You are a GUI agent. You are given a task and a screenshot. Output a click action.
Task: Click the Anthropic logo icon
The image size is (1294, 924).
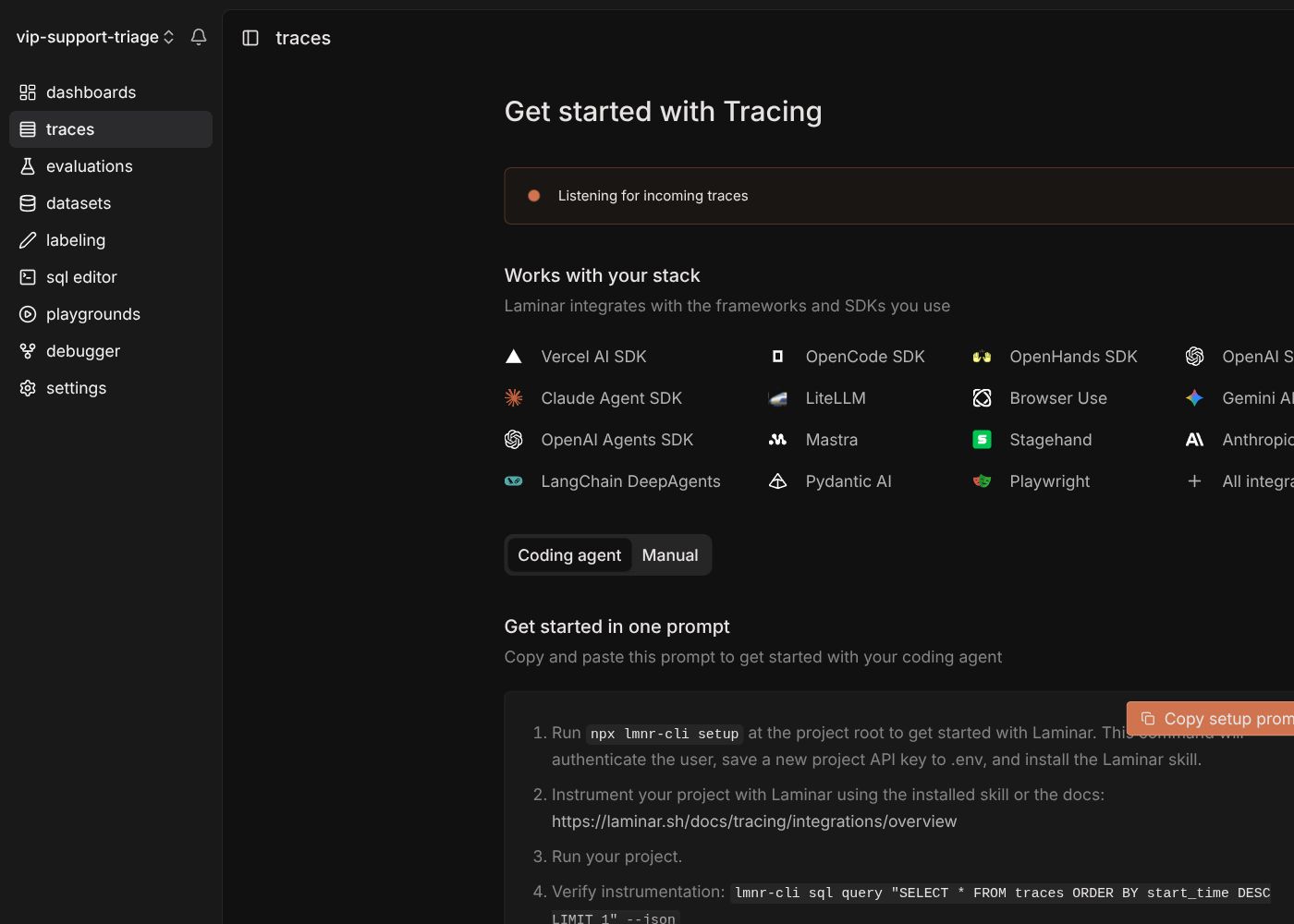coord(1195,440)
